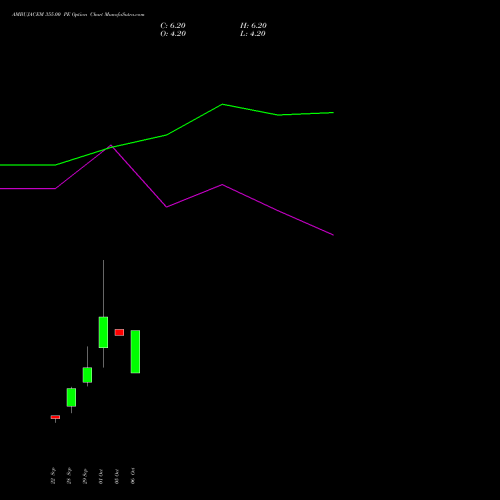Click the '03 Oct' date axis label

[x=117, y=476]
